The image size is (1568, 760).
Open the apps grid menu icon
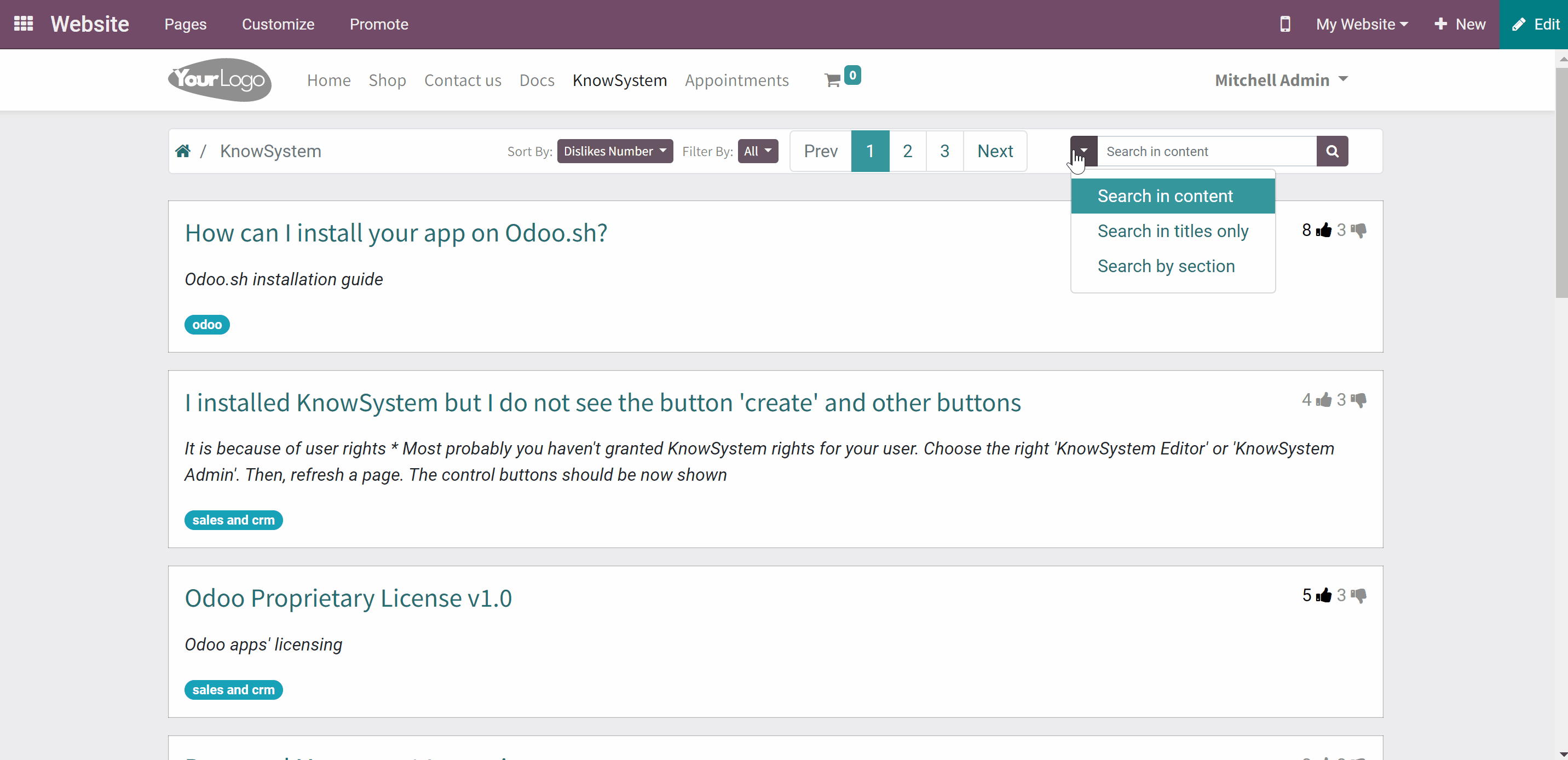[23, 24]
